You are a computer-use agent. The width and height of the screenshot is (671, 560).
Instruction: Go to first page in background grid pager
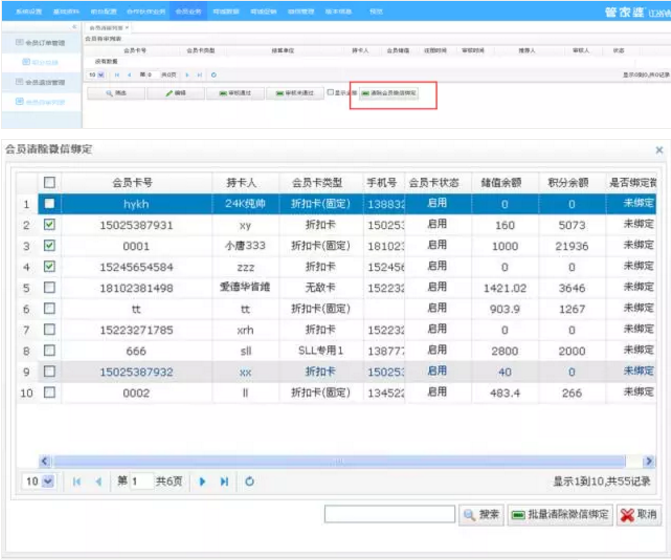click(117, 75)
